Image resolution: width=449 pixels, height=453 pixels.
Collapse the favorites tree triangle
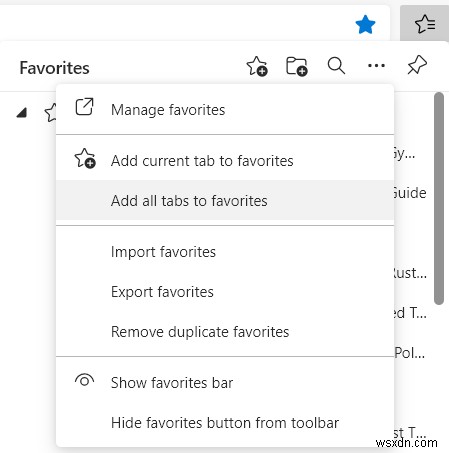[x=22, y=113]
